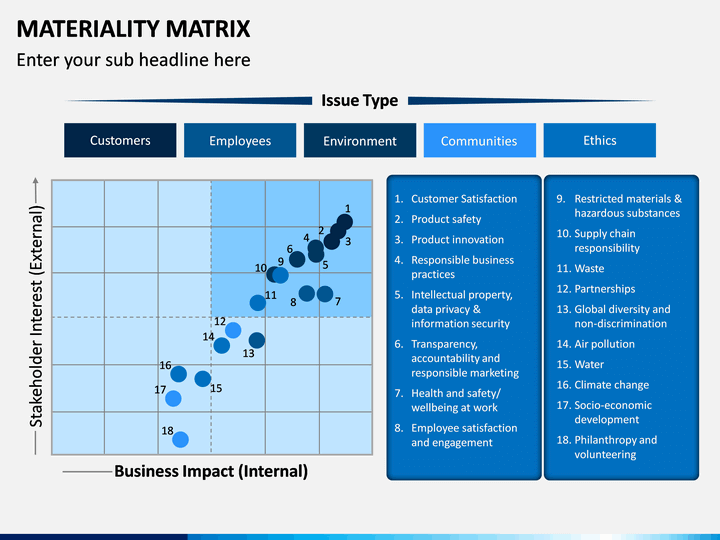
Task: Click the Environment issue type box
Action: pos(360,140)
